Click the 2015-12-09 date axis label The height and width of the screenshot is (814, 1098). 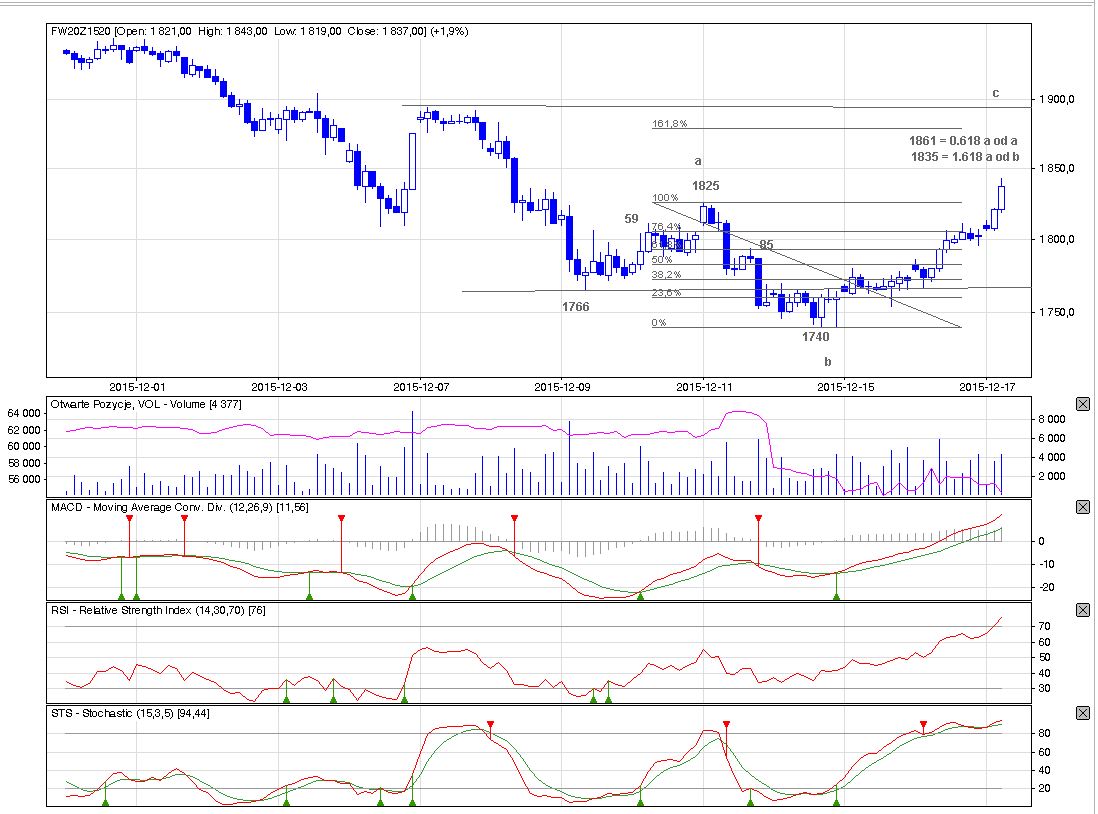564,385
